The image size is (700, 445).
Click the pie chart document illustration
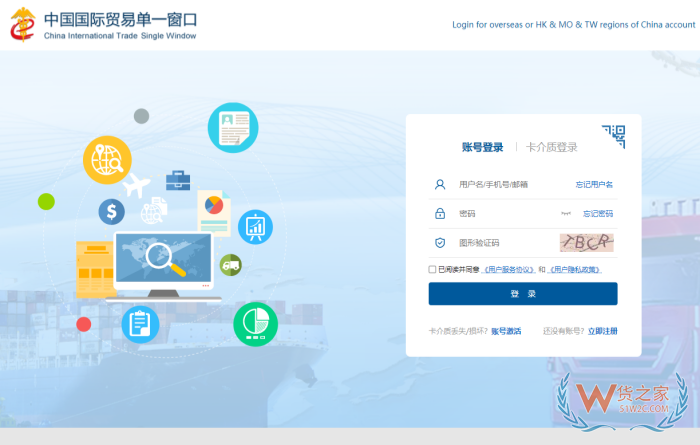click(214, 213)
